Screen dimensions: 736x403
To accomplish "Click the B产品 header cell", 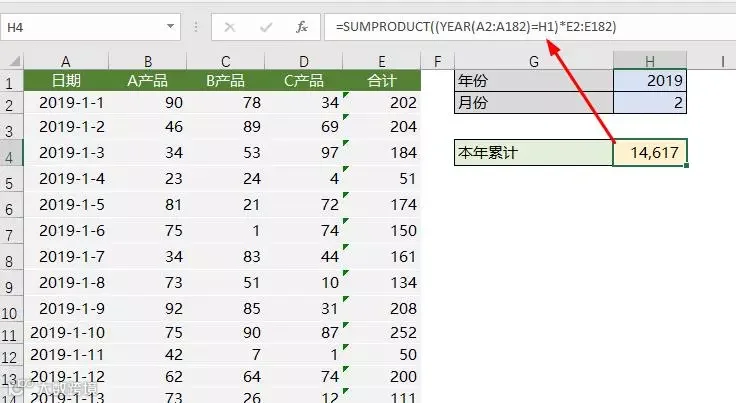I will point(226,81).
